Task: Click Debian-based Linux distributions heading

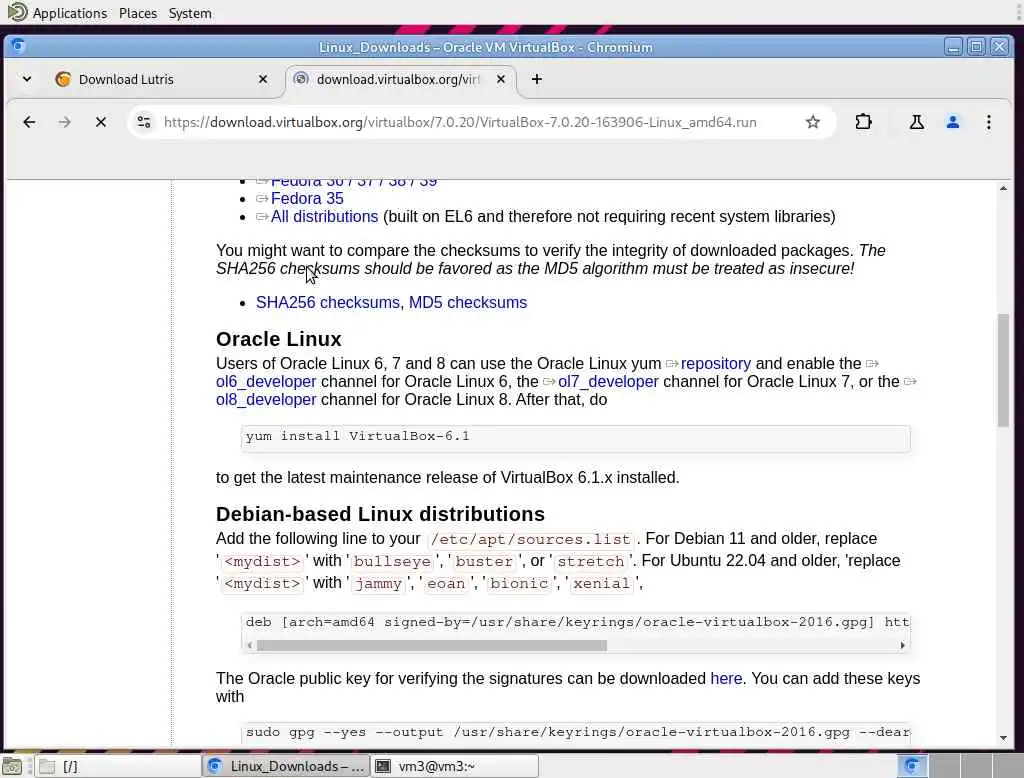Action: pos(380,514)
